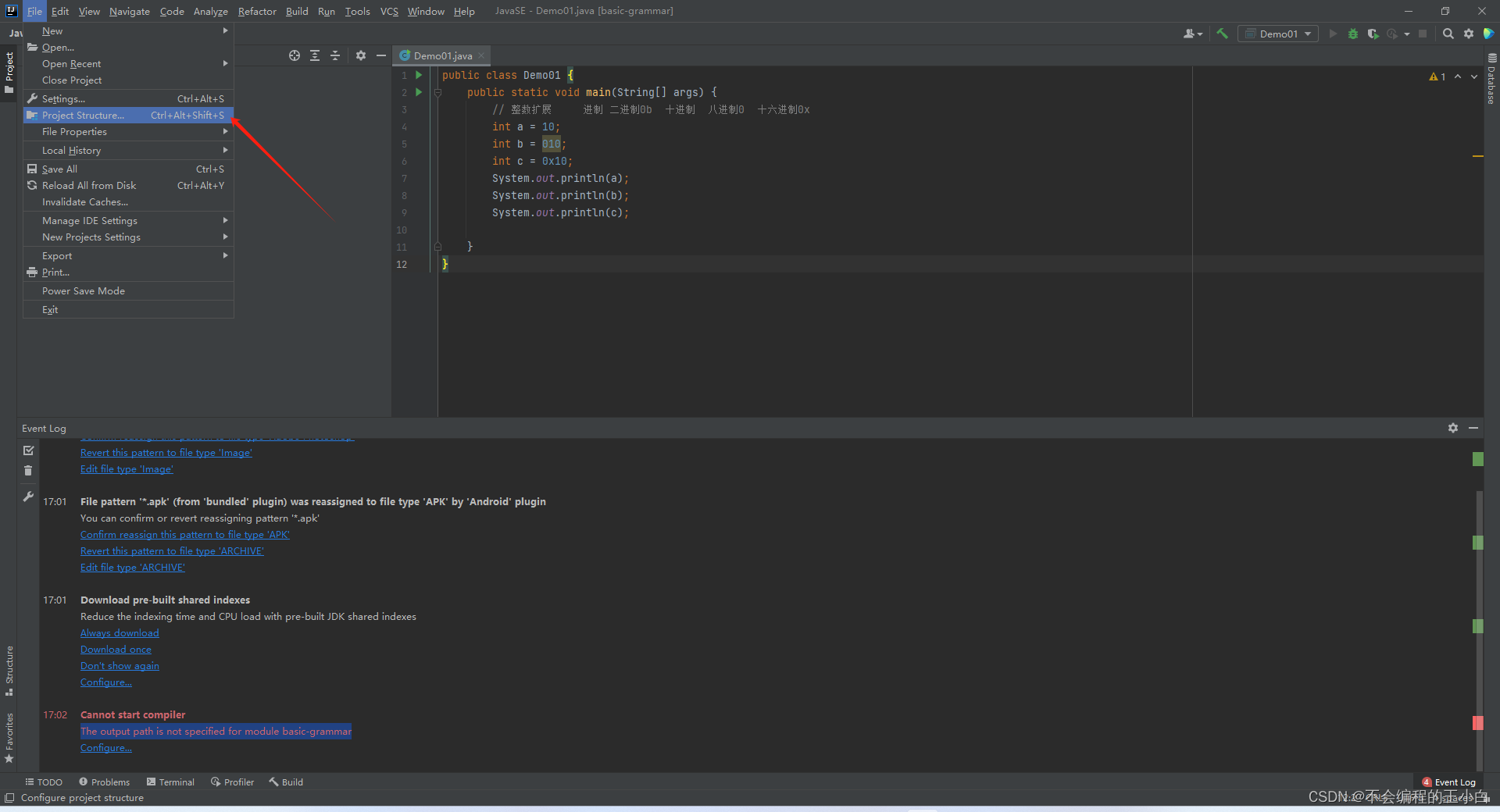Open the Refactor menu in menu bar
The width and height of the screenshot is (1500, 812).
[x=257, y=11]
